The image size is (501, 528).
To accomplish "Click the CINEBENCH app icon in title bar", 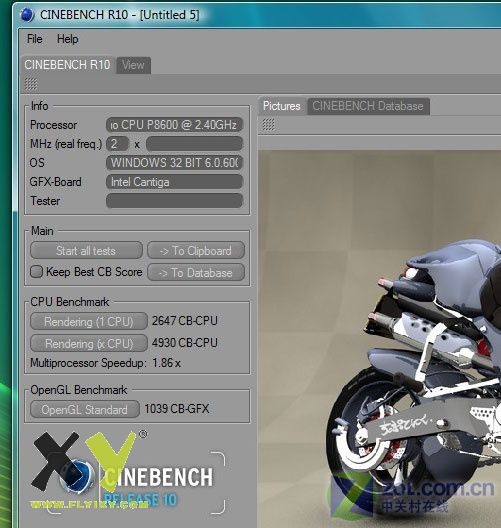I will (27, 15).
